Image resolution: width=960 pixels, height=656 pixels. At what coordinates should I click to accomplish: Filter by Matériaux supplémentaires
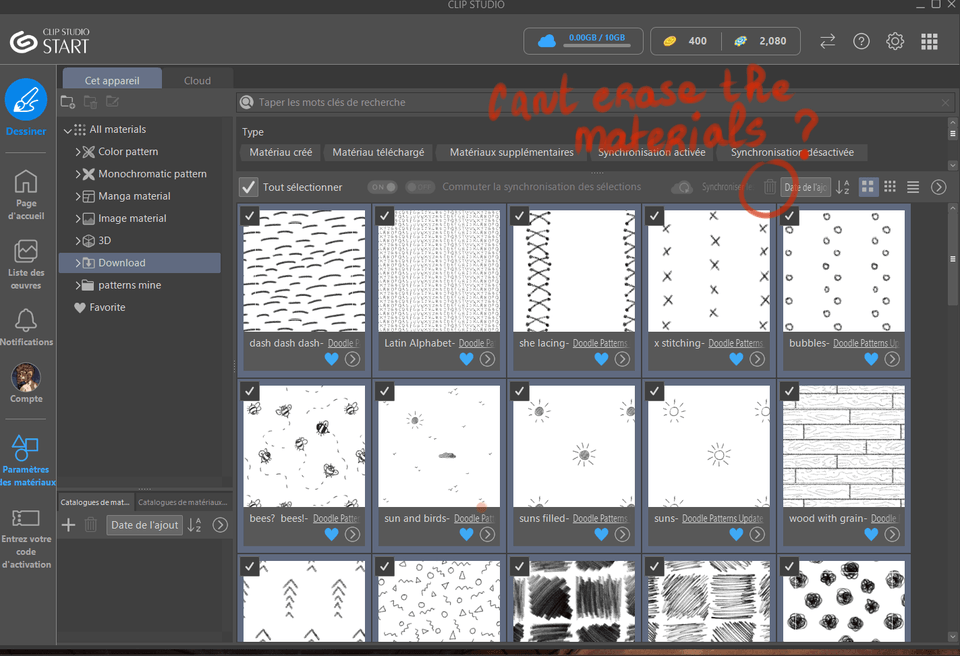coord(512,153)
